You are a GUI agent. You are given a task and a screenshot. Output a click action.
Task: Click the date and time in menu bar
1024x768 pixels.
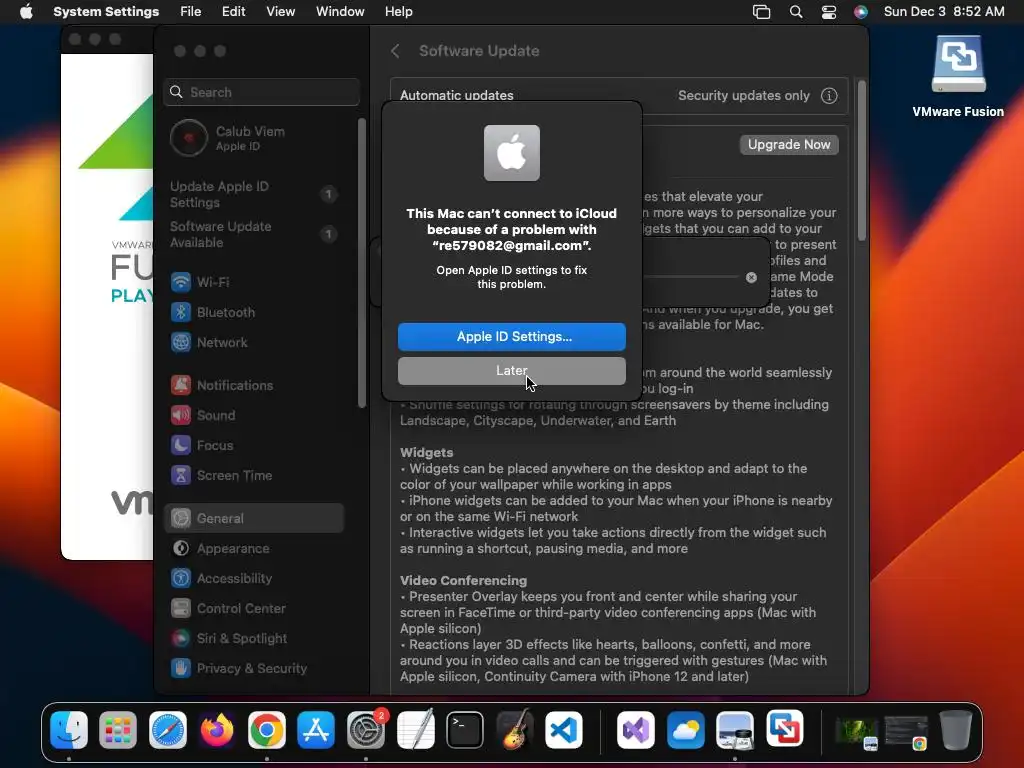[x=944, y=12]
